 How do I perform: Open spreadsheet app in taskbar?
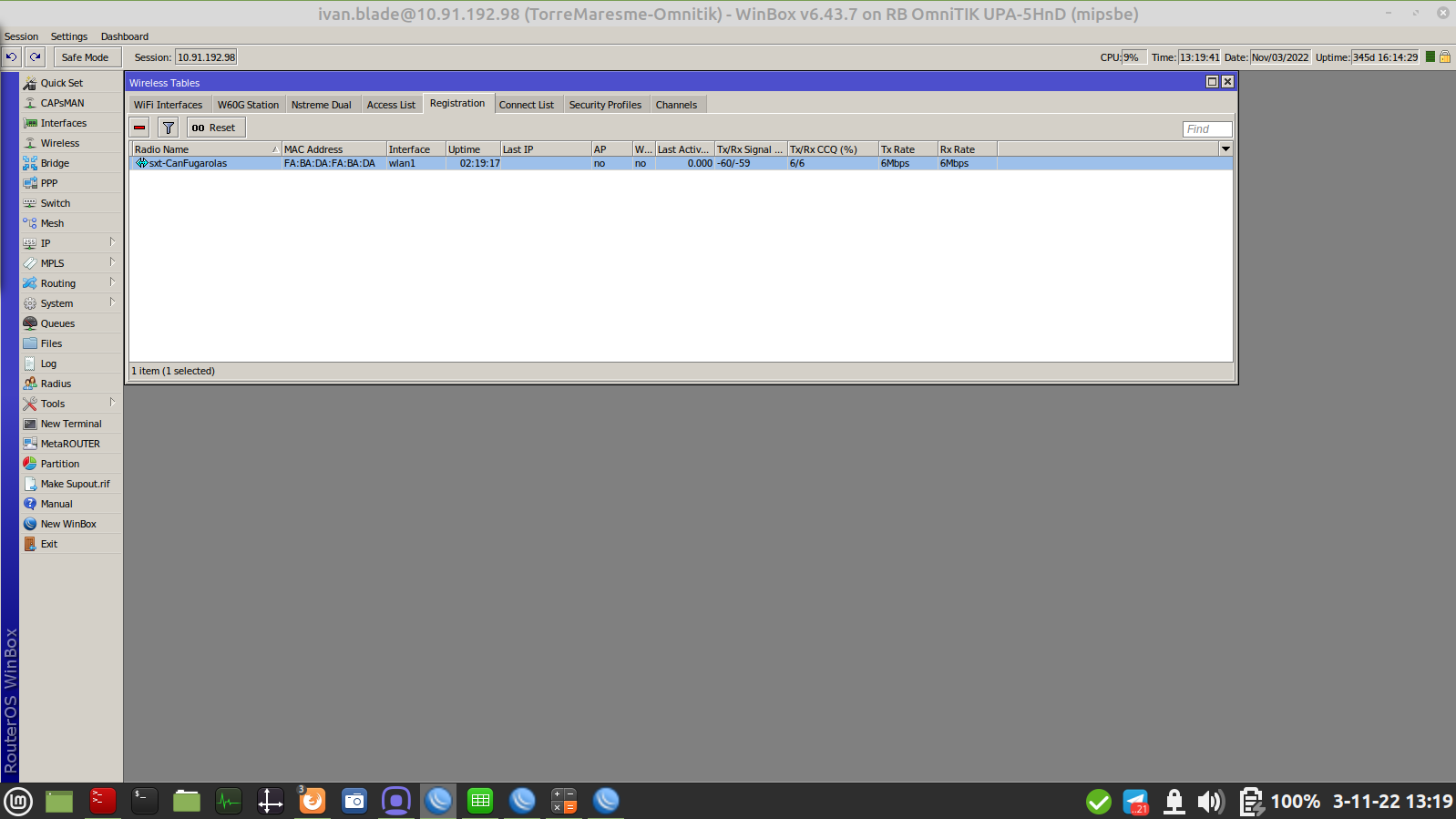click(x=480, y=801)
